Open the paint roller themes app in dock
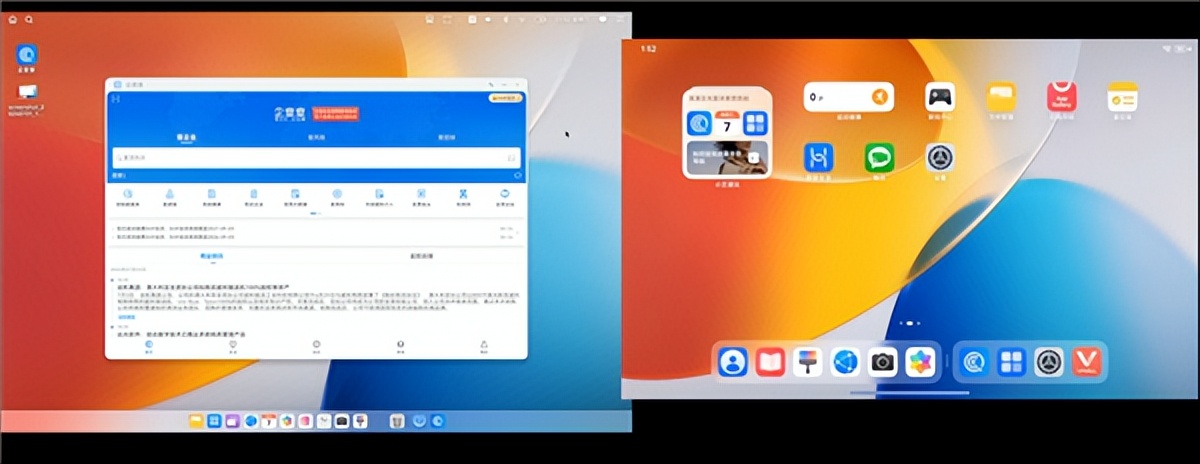This screenshot has height=464, width=1200. (x=807, y=362)
